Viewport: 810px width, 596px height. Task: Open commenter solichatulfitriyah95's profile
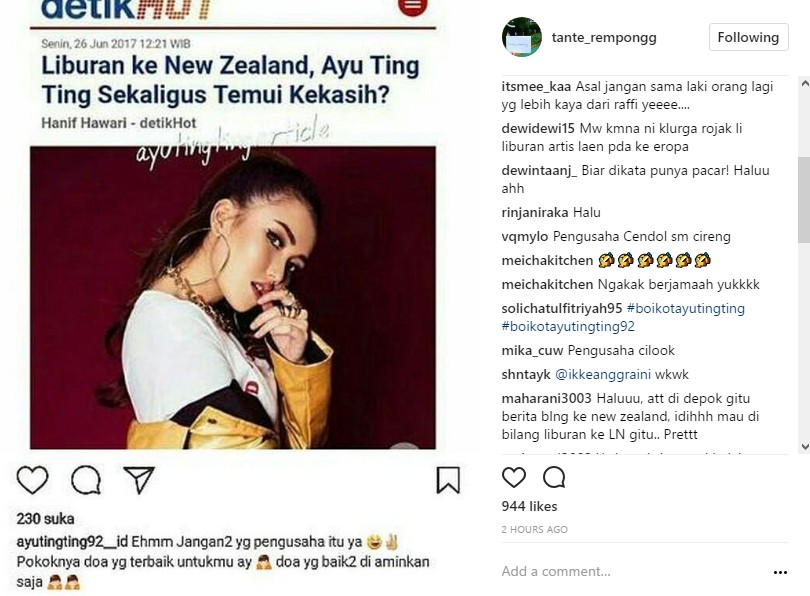point(562,309)
